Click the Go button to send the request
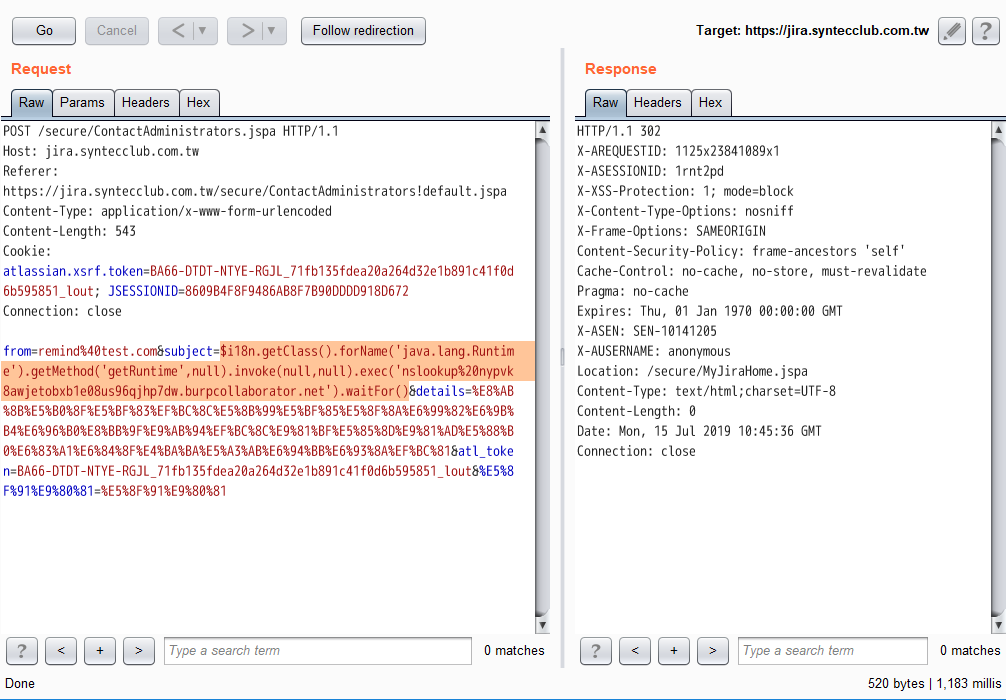The image size is (1006, 700). click(x=44, y=31)
